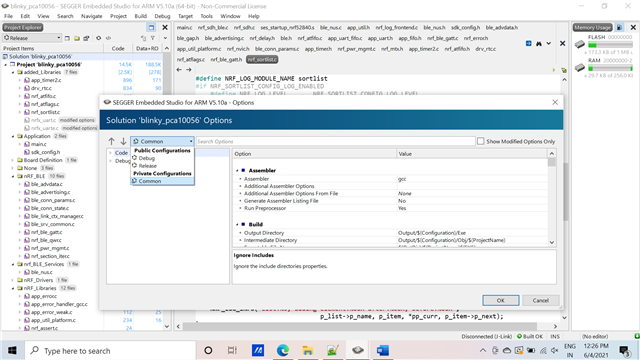
Task: Click the down arrow in Options dialog
Action: click(123, 141)
